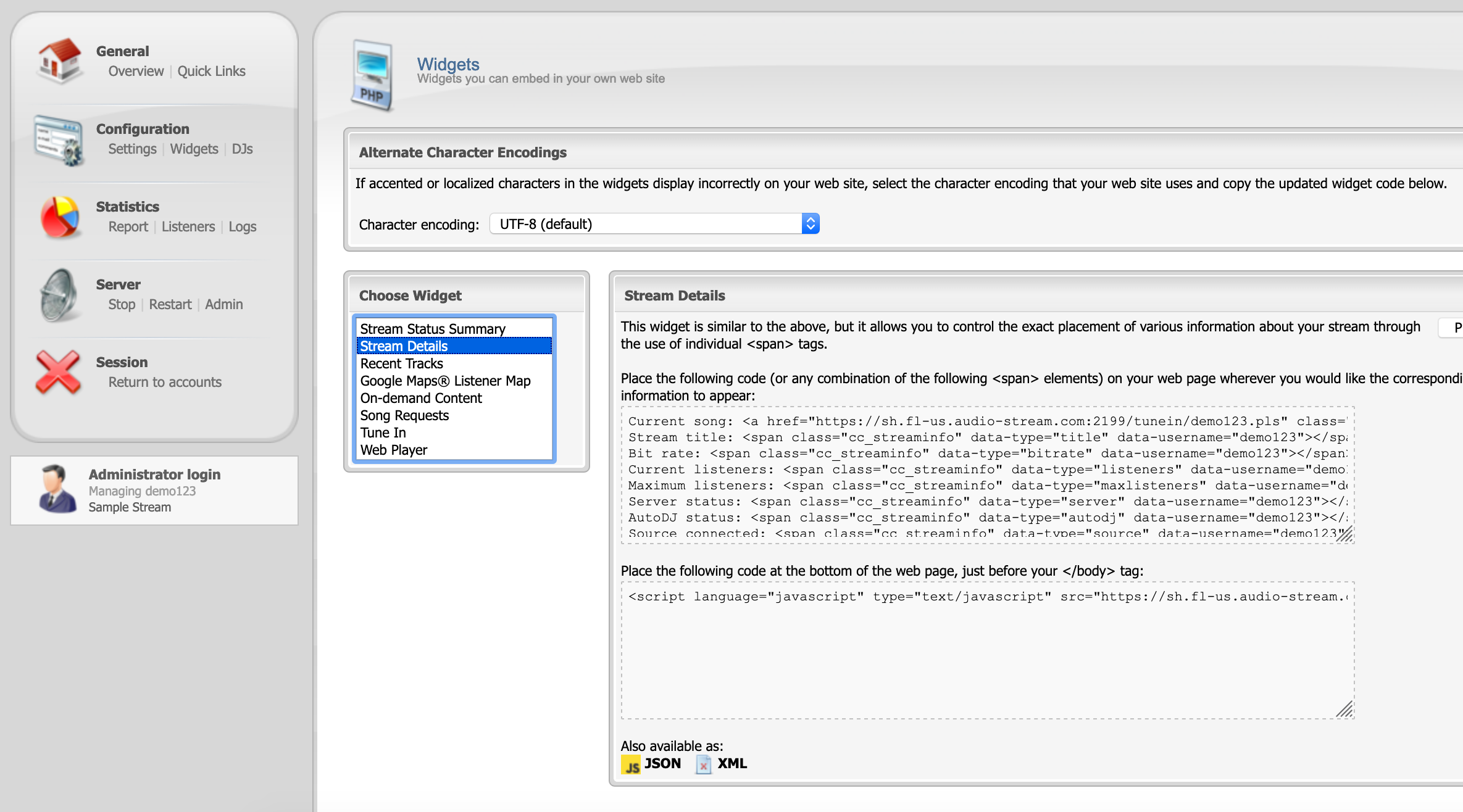The height and width of the screenshot is (812, 1463).
Task: Open the XML format icon
Action: (703, 764)
